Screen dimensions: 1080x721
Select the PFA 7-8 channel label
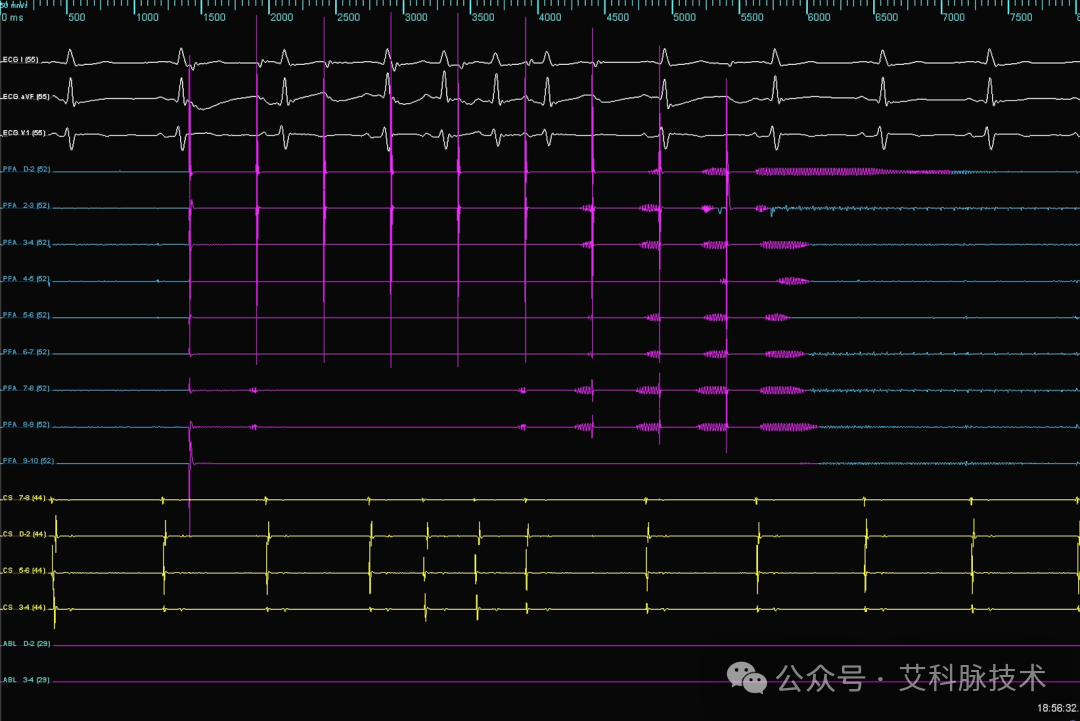(26, 388)
